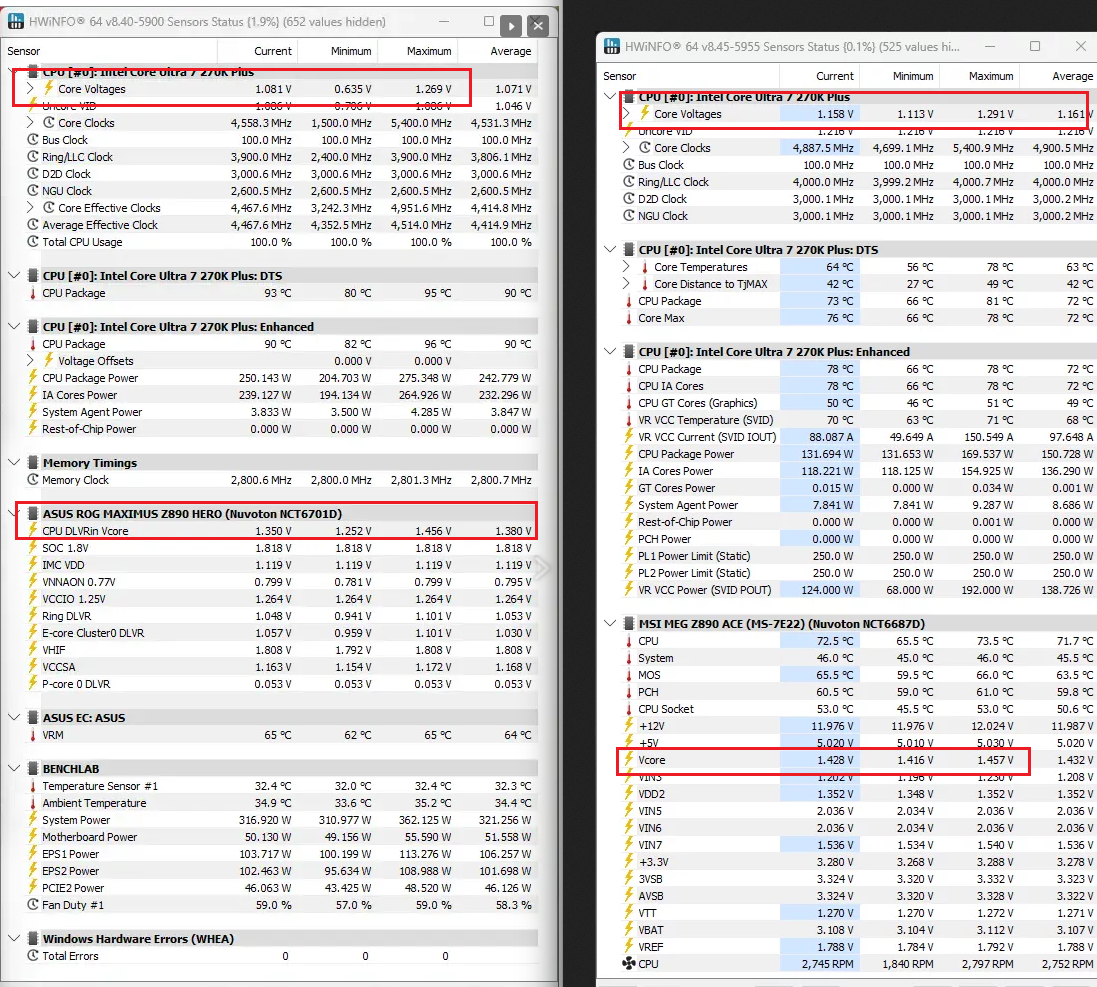Click chip icon of BENCHLAB group header
1097x987 pixels.
(32, 769)
